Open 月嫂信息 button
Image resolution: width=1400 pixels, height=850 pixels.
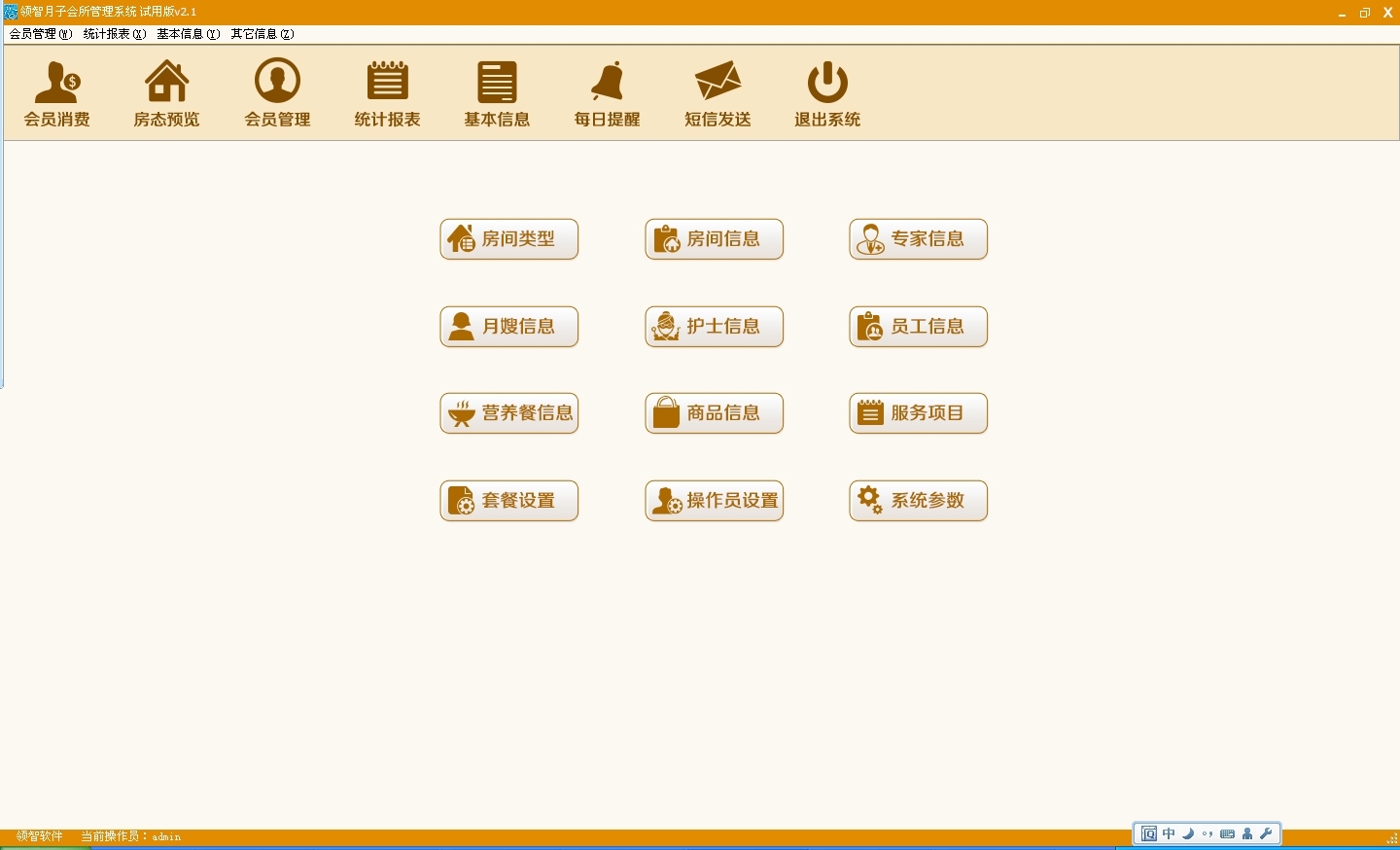pos(509,327)
